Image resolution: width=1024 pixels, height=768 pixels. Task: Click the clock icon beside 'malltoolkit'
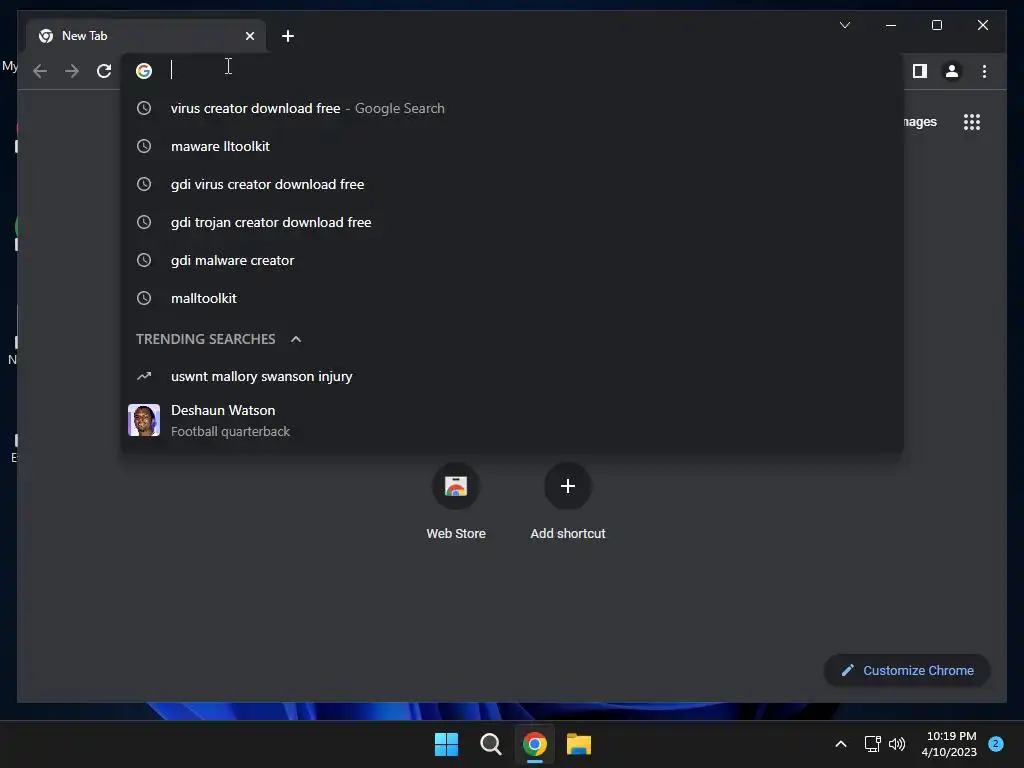click(144, 298)
